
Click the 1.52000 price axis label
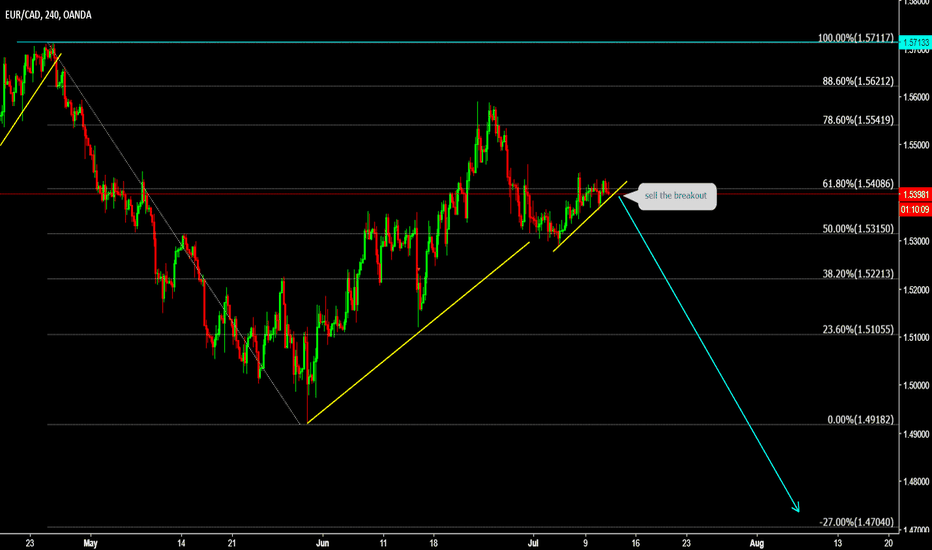915,290
